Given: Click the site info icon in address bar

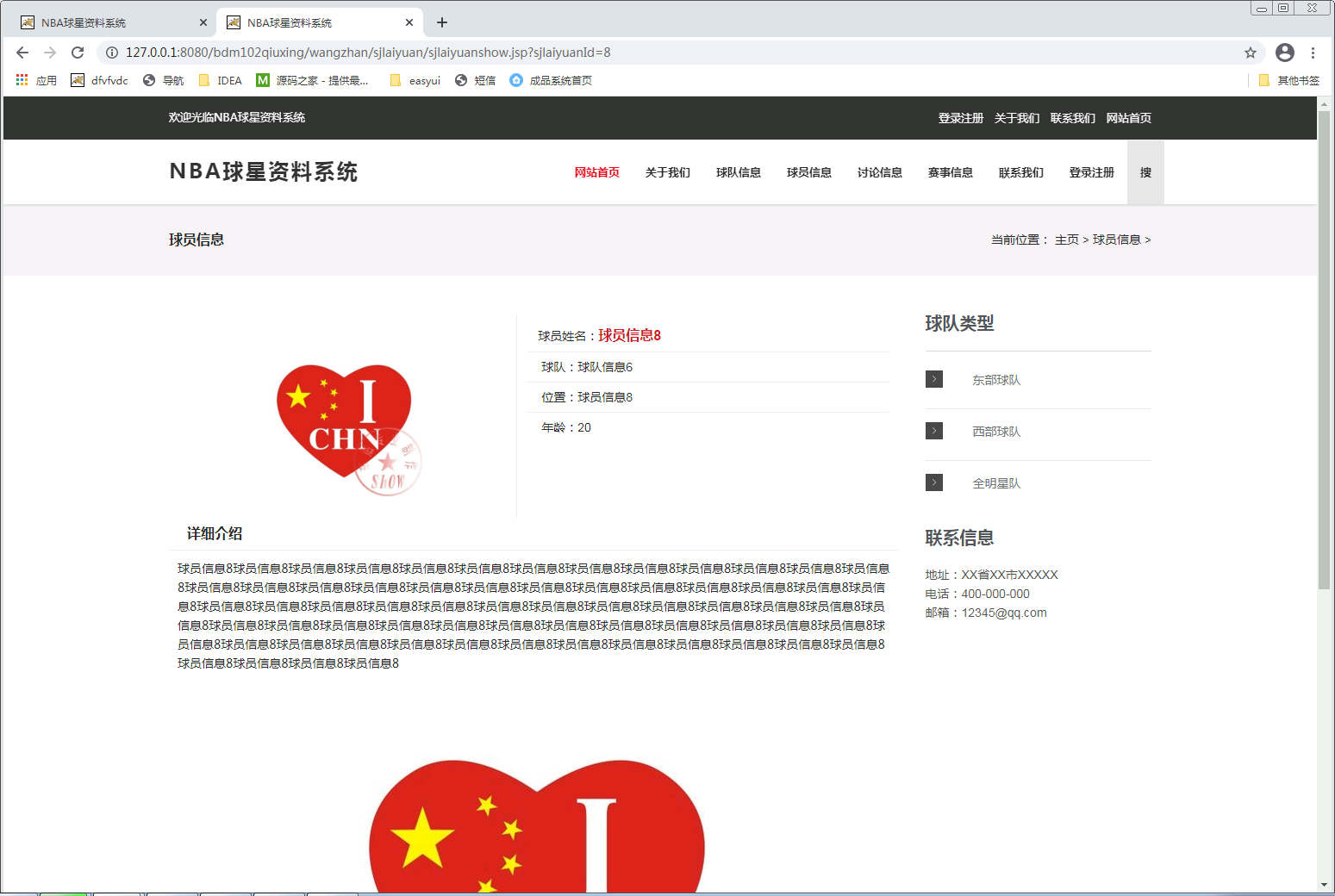Looking at the screenshot, I should (x=112, y=53).
